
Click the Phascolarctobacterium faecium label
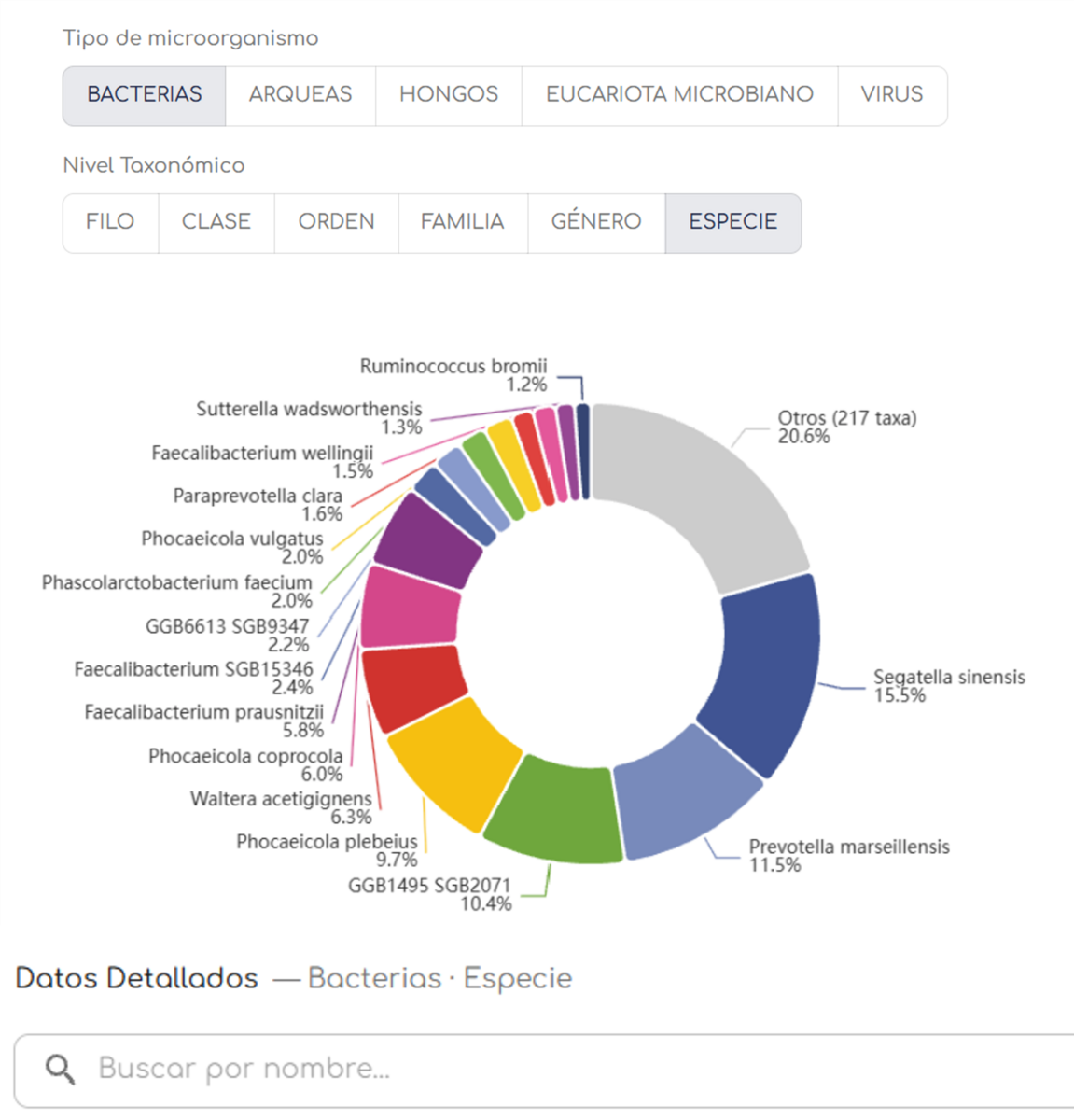pos(177,591)
